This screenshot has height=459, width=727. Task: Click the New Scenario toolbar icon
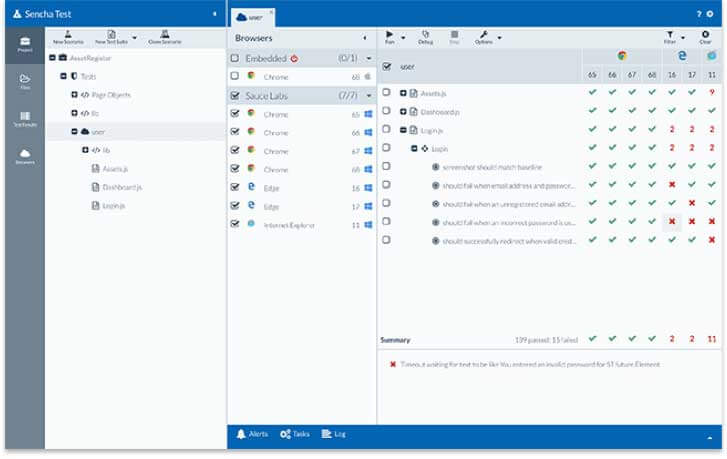68,34
